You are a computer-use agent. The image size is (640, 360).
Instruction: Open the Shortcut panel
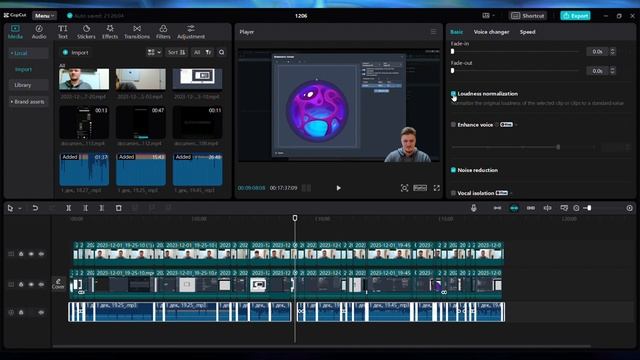coord(528,16)
